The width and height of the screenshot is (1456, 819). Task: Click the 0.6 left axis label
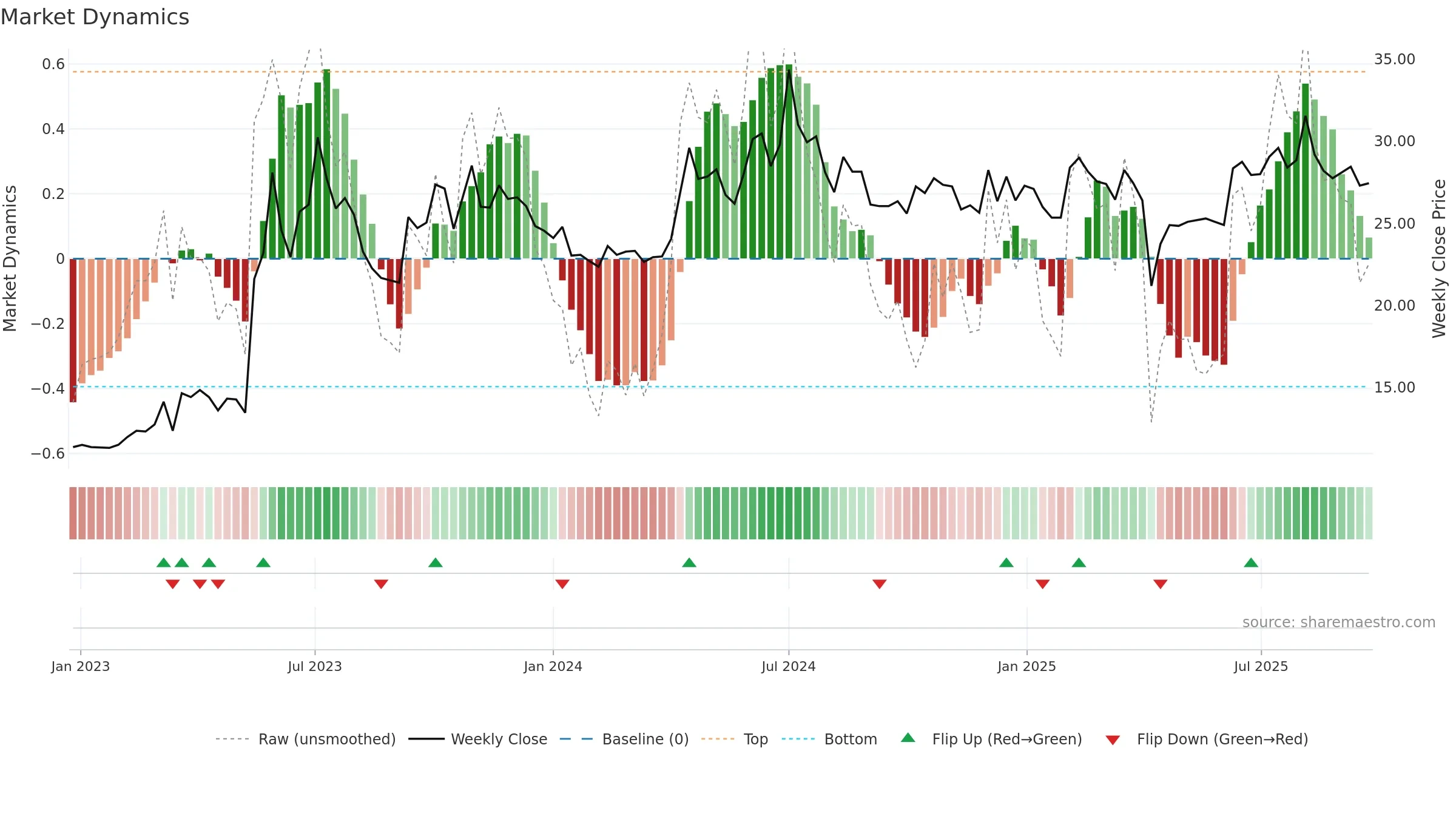point(53,64)
